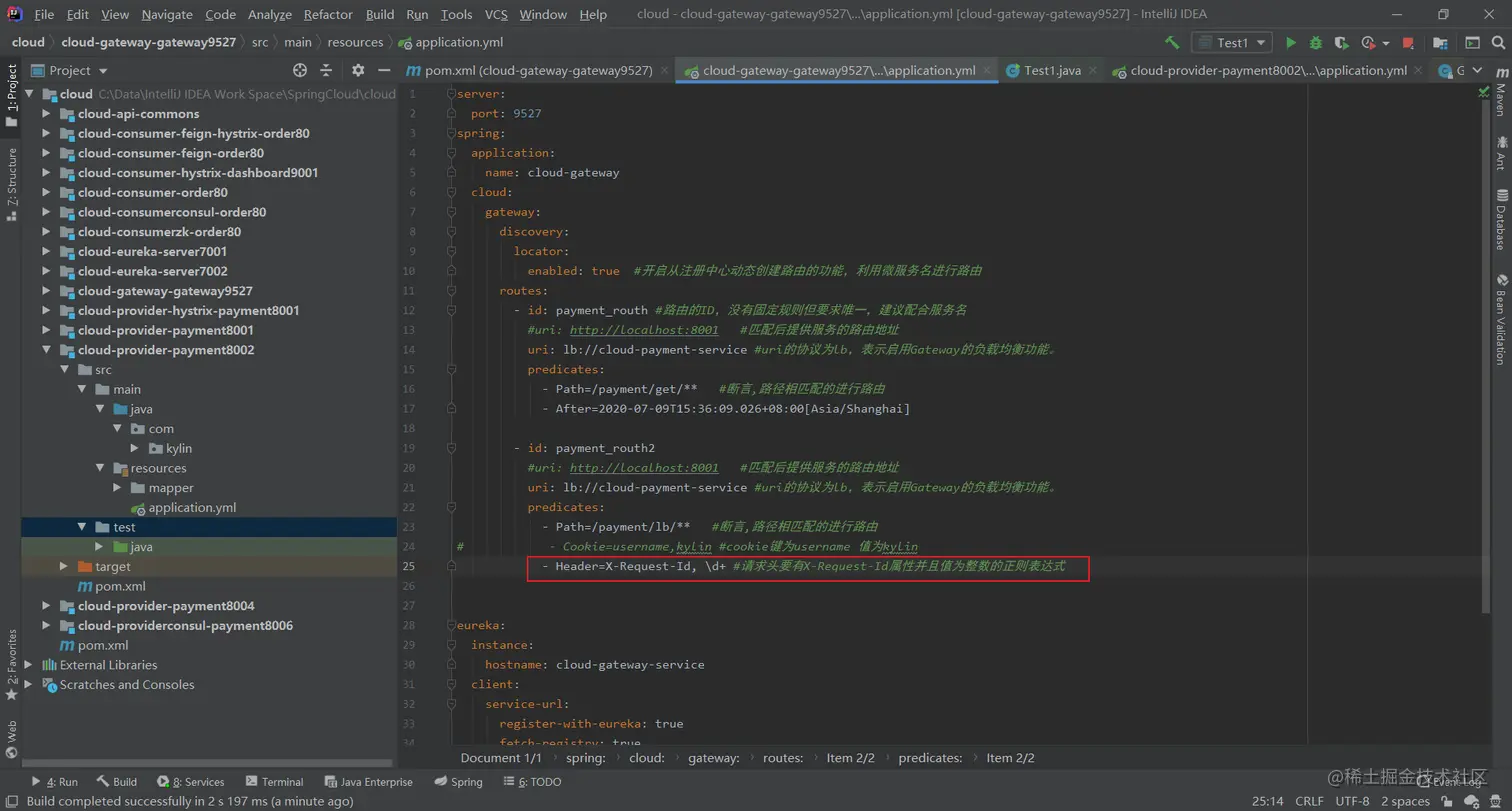This screenshot has height=811, width=1512.
Task: Open Test1 run configuration dropdown
Action: click(1232, 43)
